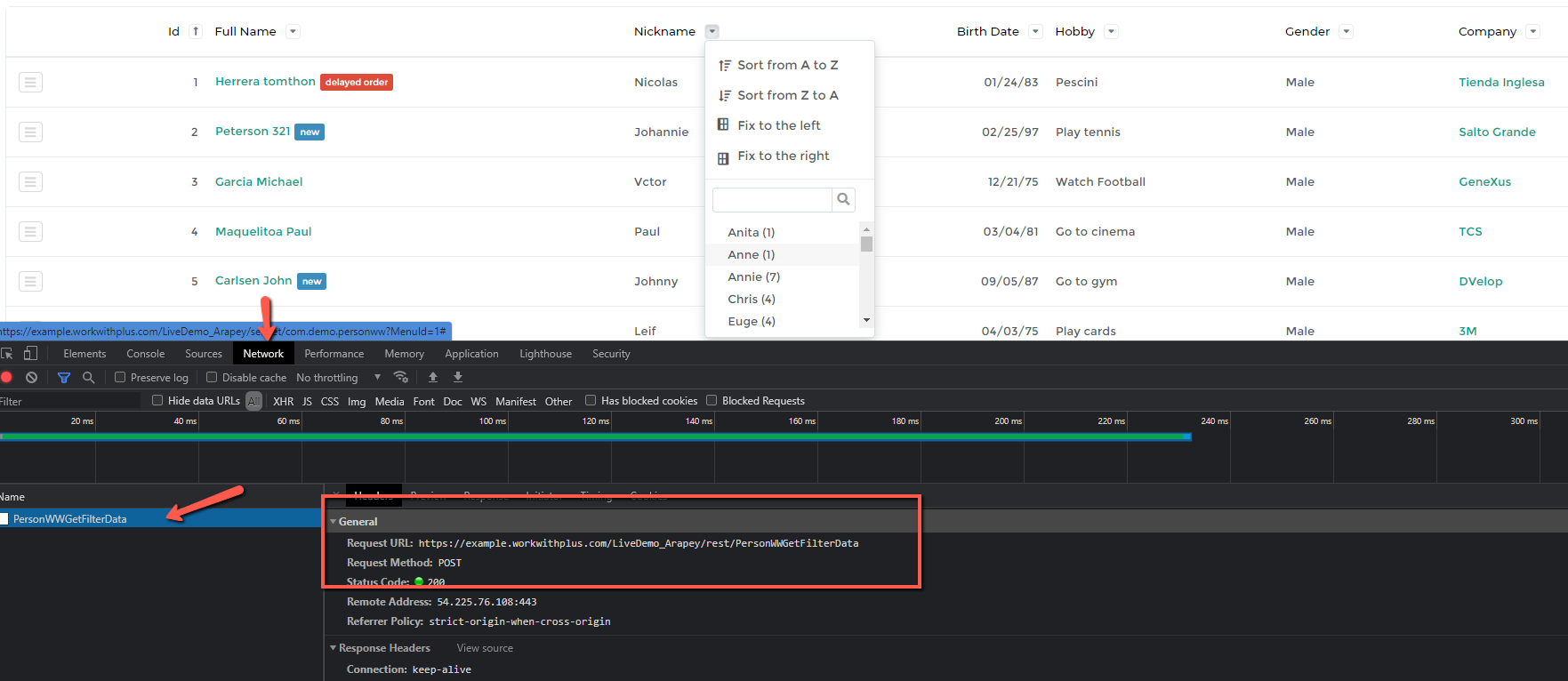Select PersonWWGetFilterData request row
This screenshot has width=1568, height=681.
coord(160,518)
